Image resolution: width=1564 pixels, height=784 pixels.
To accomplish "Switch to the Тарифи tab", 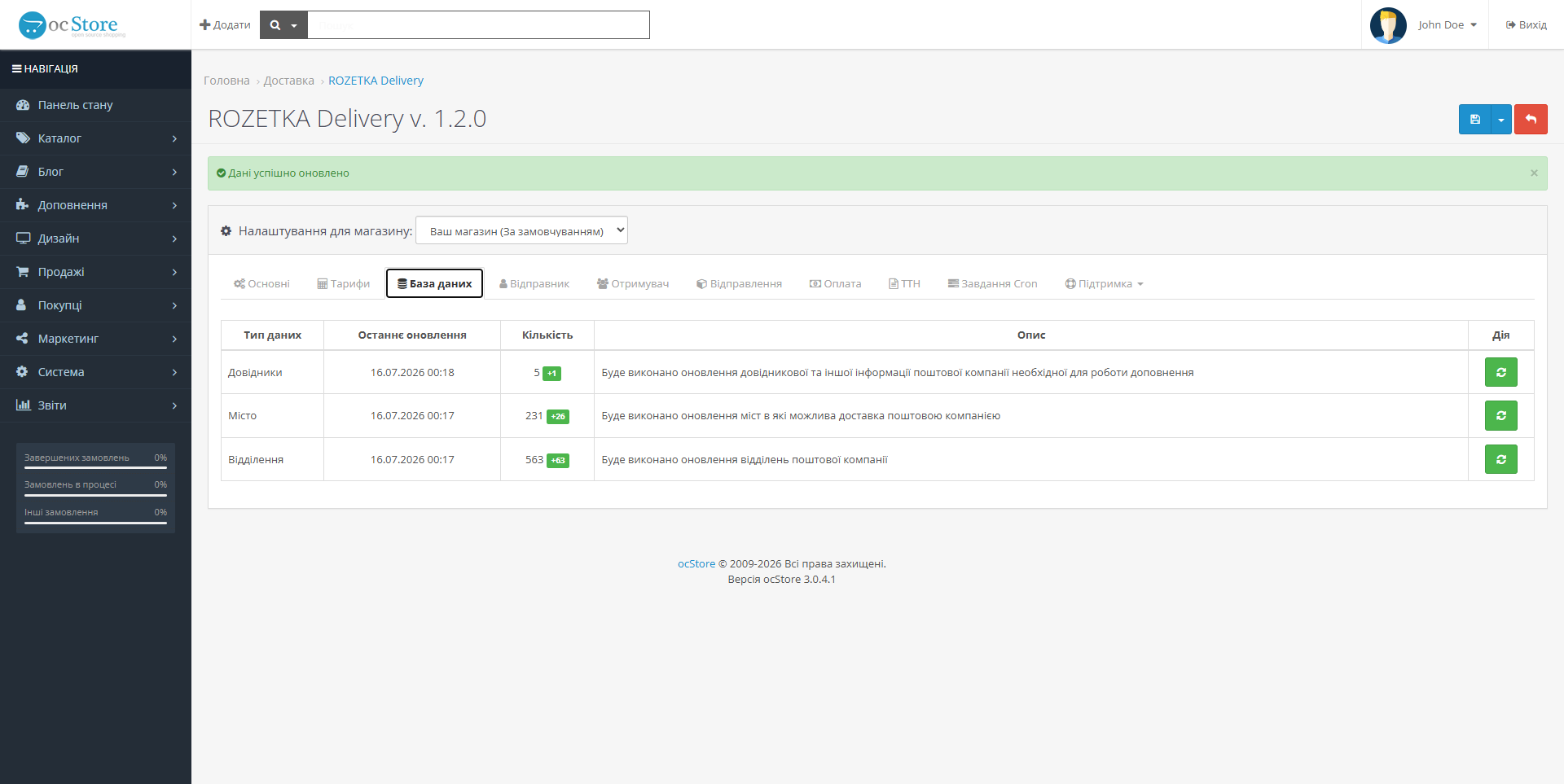I will click(x=344, y=283).
